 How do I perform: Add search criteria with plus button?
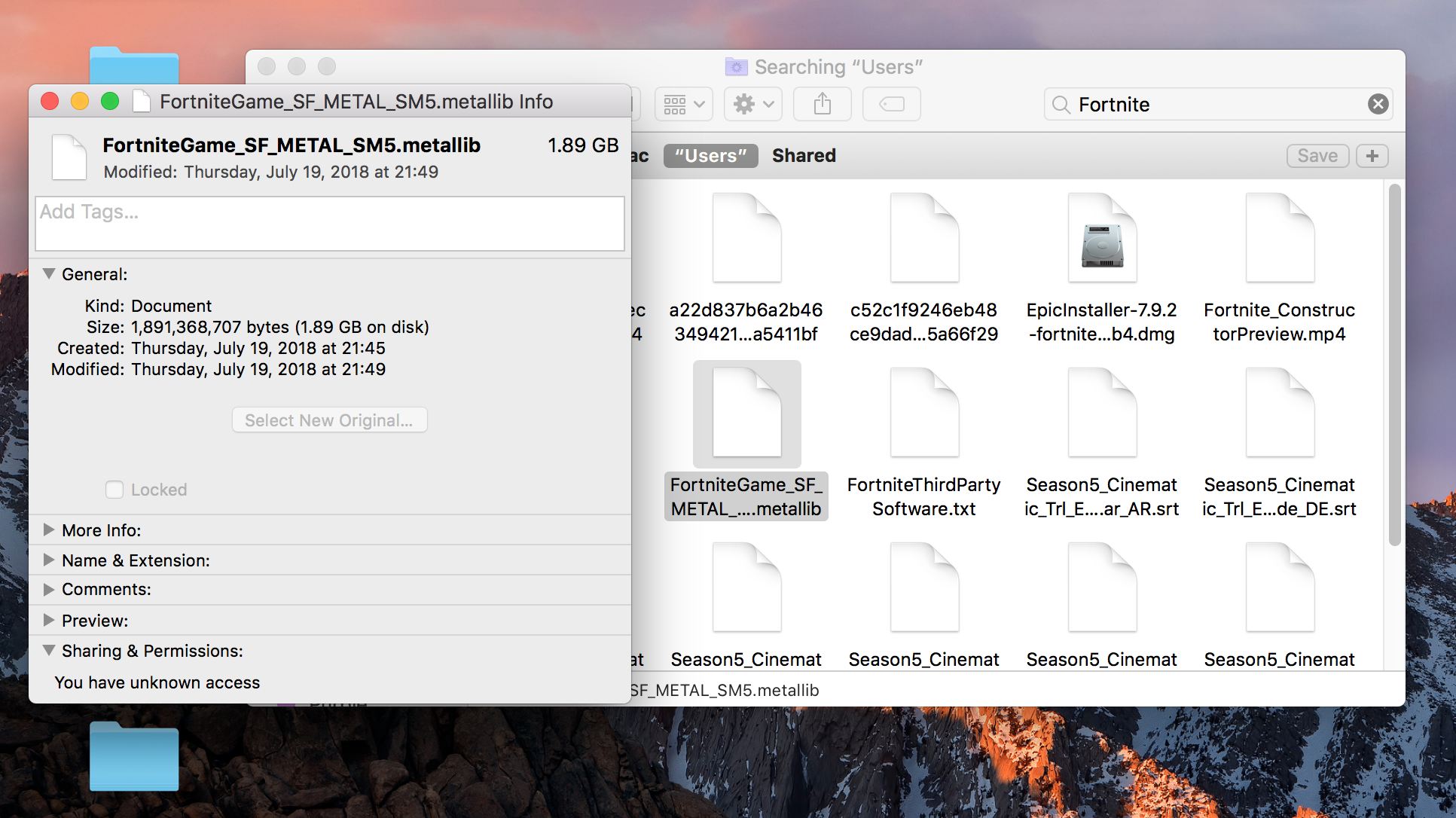(1372, 156)
